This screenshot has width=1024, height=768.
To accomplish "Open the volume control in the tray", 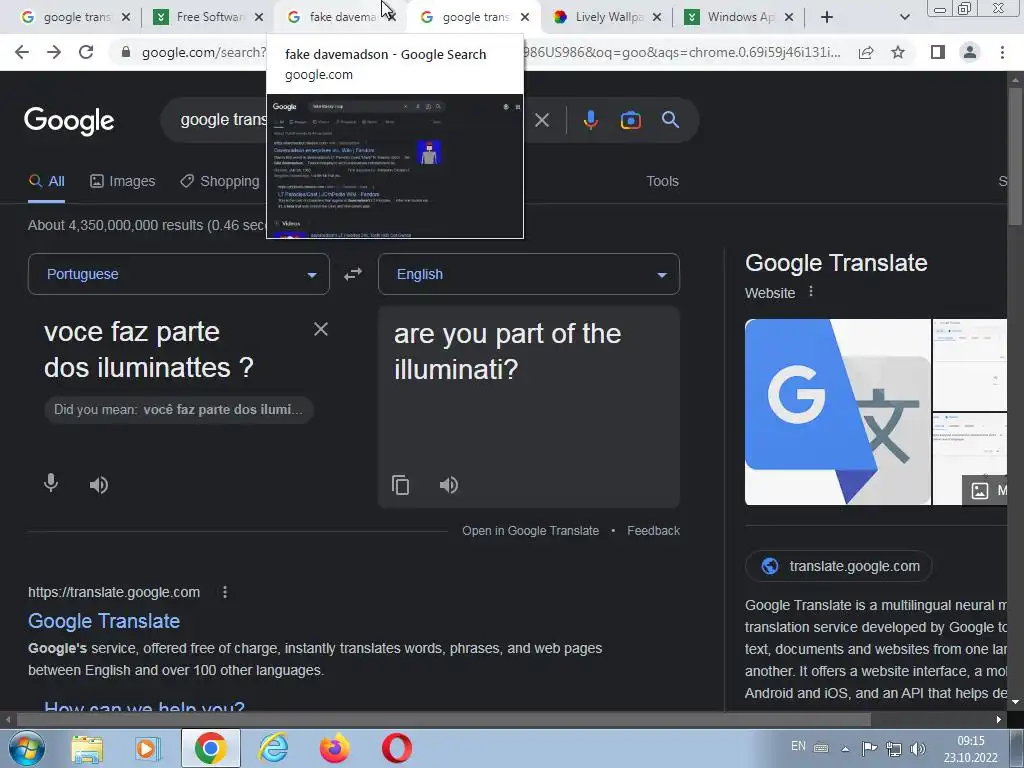I will pyautogui.click(x=918, y=749).
